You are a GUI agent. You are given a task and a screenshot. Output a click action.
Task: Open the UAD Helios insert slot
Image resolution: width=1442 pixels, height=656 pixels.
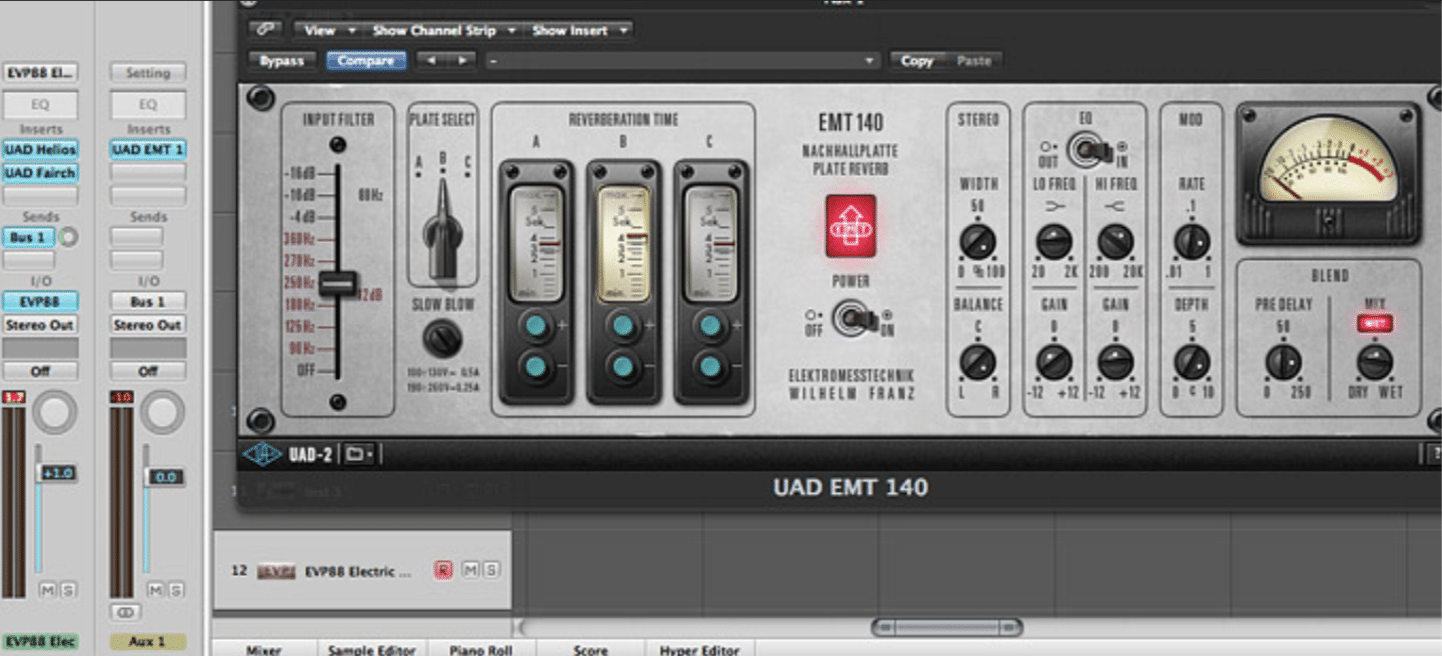[41, 150]
